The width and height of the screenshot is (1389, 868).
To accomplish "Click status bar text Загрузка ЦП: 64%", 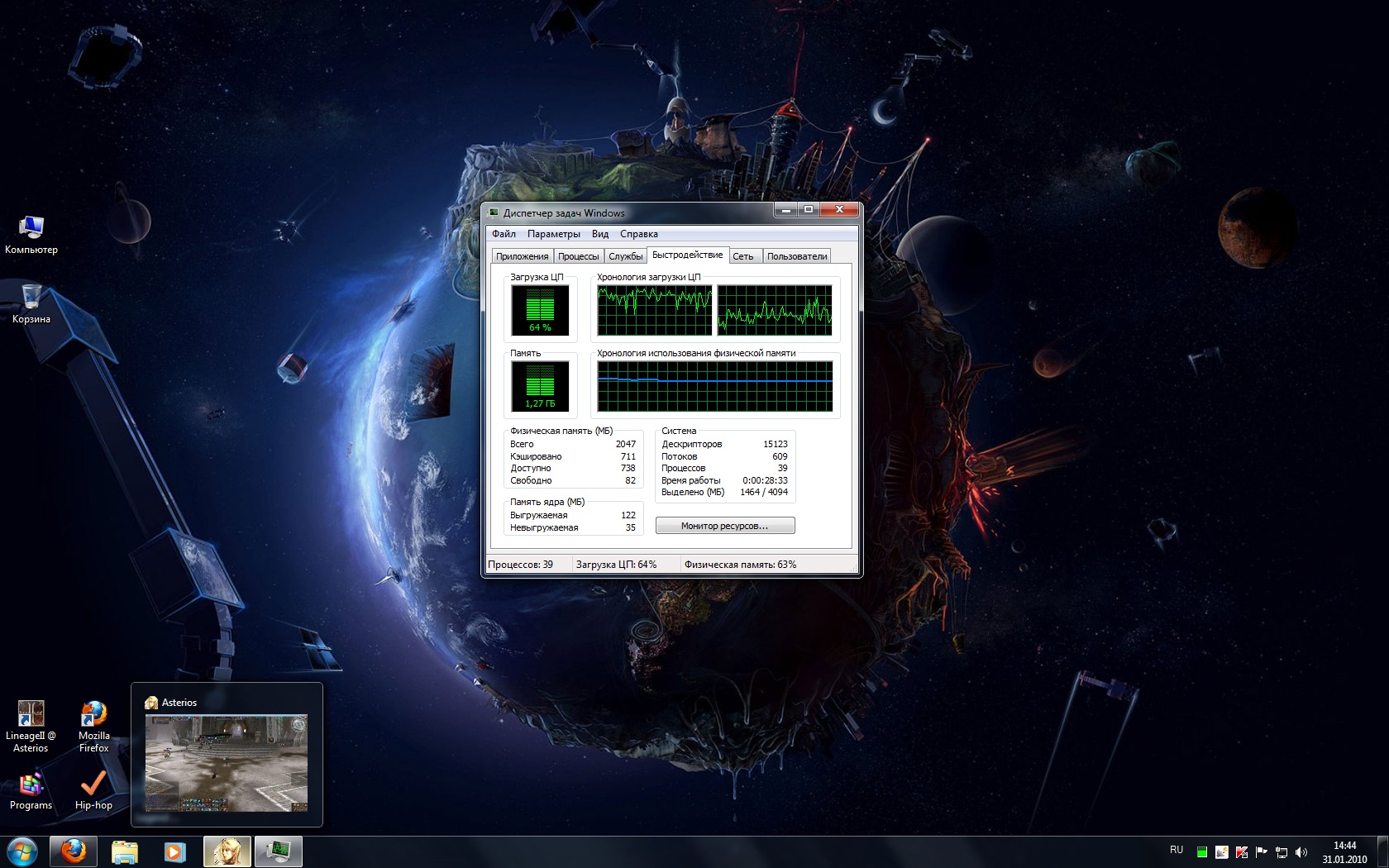I will pos(617,565).
